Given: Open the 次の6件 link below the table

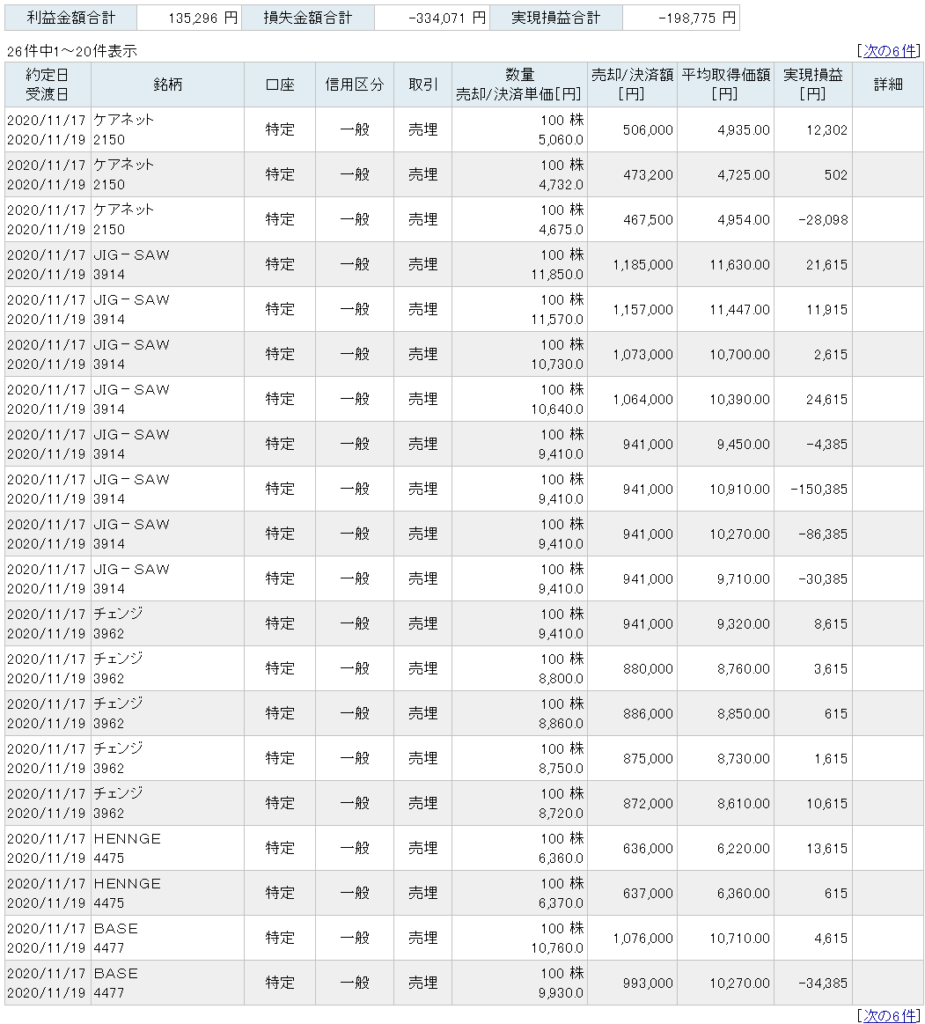Looking at the screenshot, I should pyautogui.click(x=890, y=1015).
